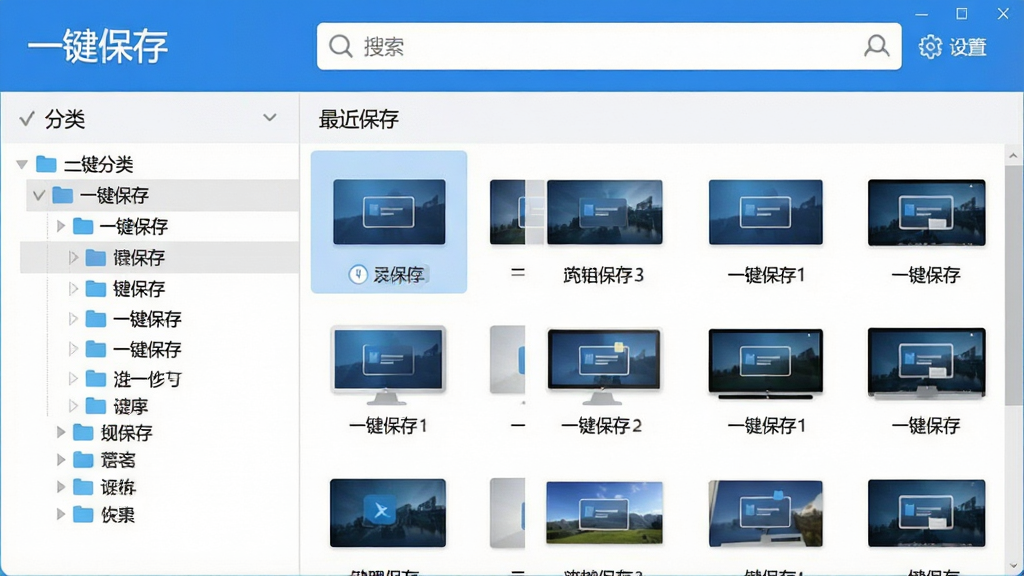
Task: Open 设置 settings
Action: [953, 47]
